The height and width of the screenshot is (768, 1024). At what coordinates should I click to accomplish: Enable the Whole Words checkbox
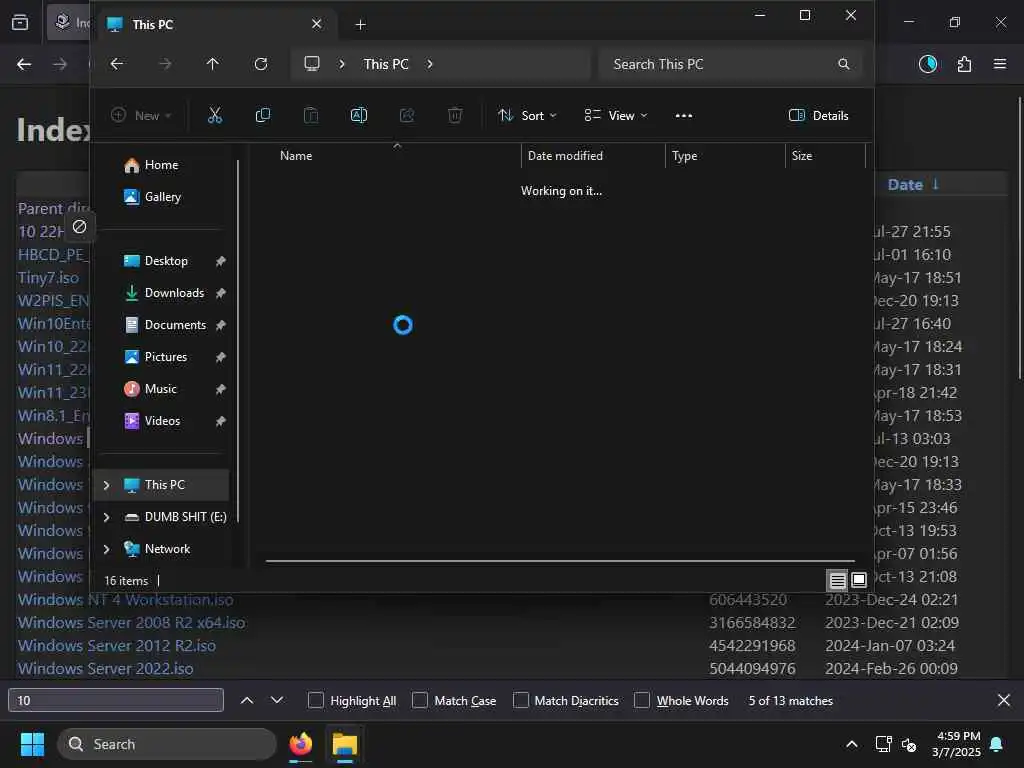pos(642,700)
